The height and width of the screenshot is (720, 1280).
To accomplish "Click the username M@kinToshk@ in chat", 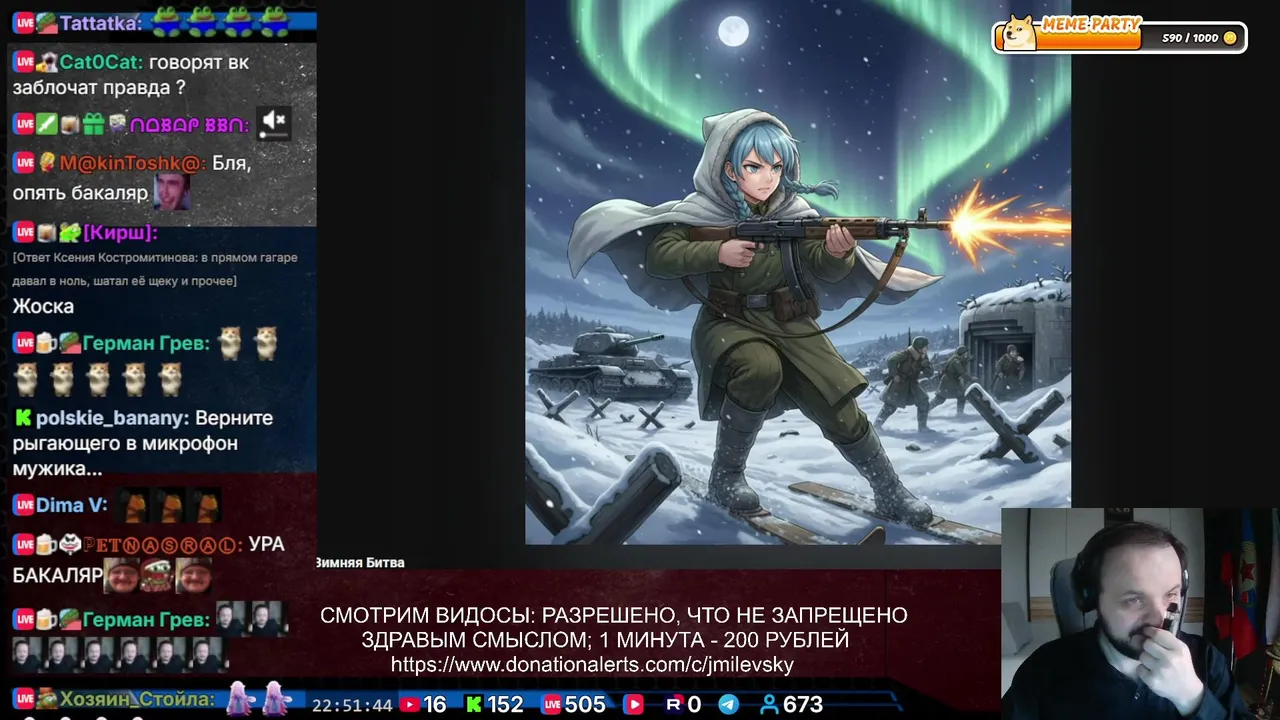I will point(133,162).
